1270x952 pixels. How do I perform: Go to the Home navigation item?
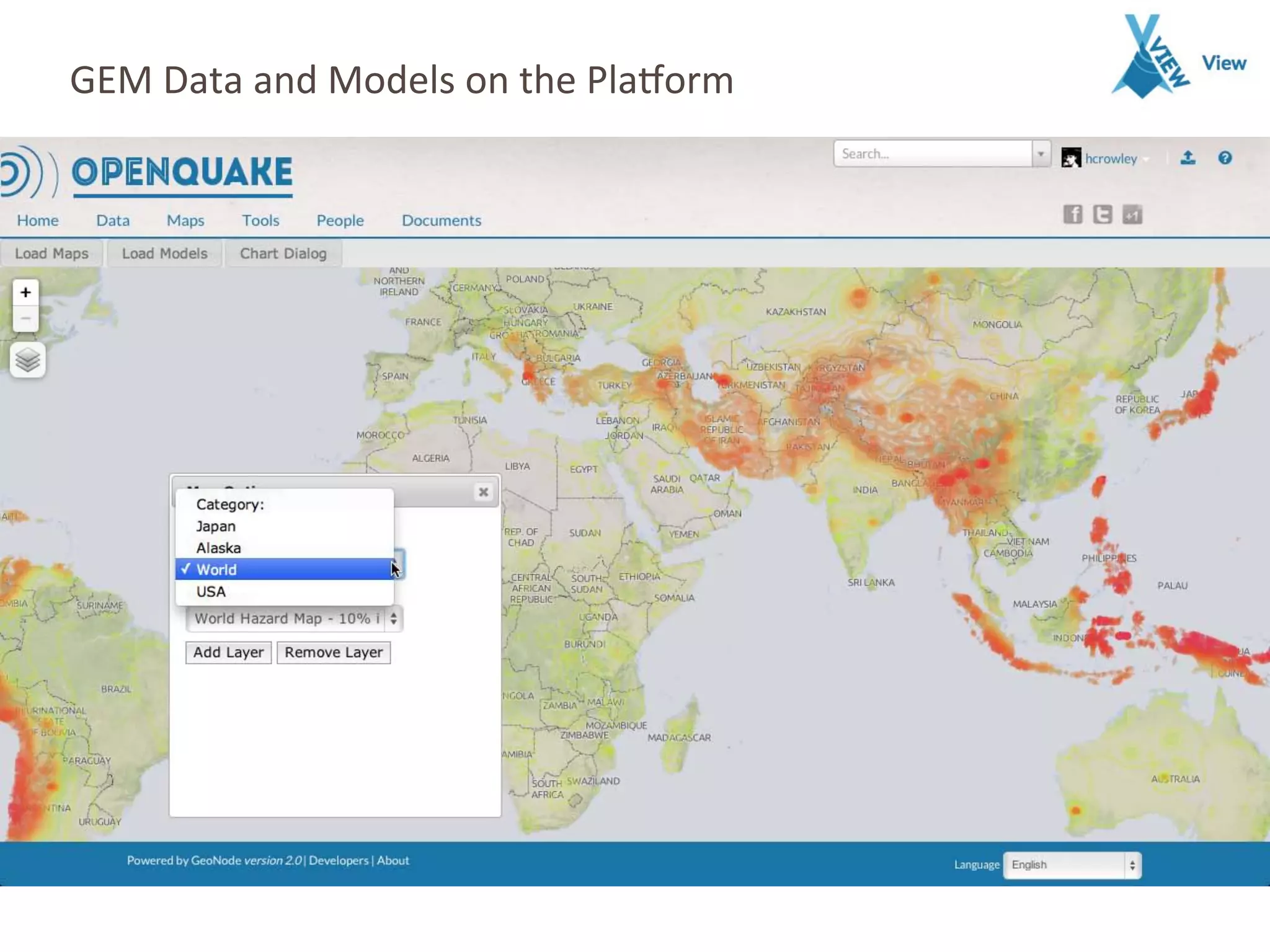[38, 221]
